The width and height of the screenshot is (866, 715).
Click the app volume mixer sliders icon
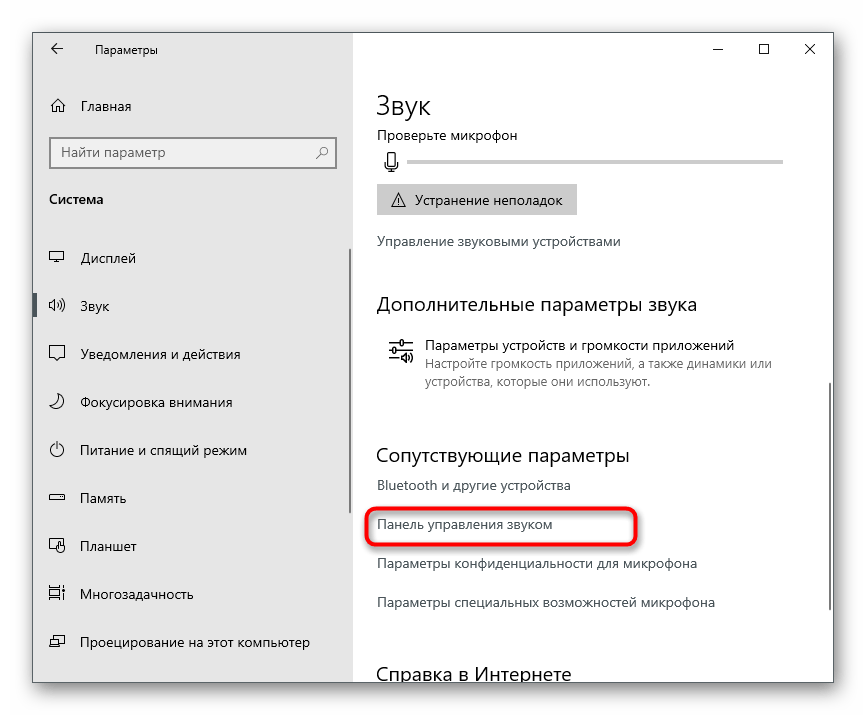point(401,351)
